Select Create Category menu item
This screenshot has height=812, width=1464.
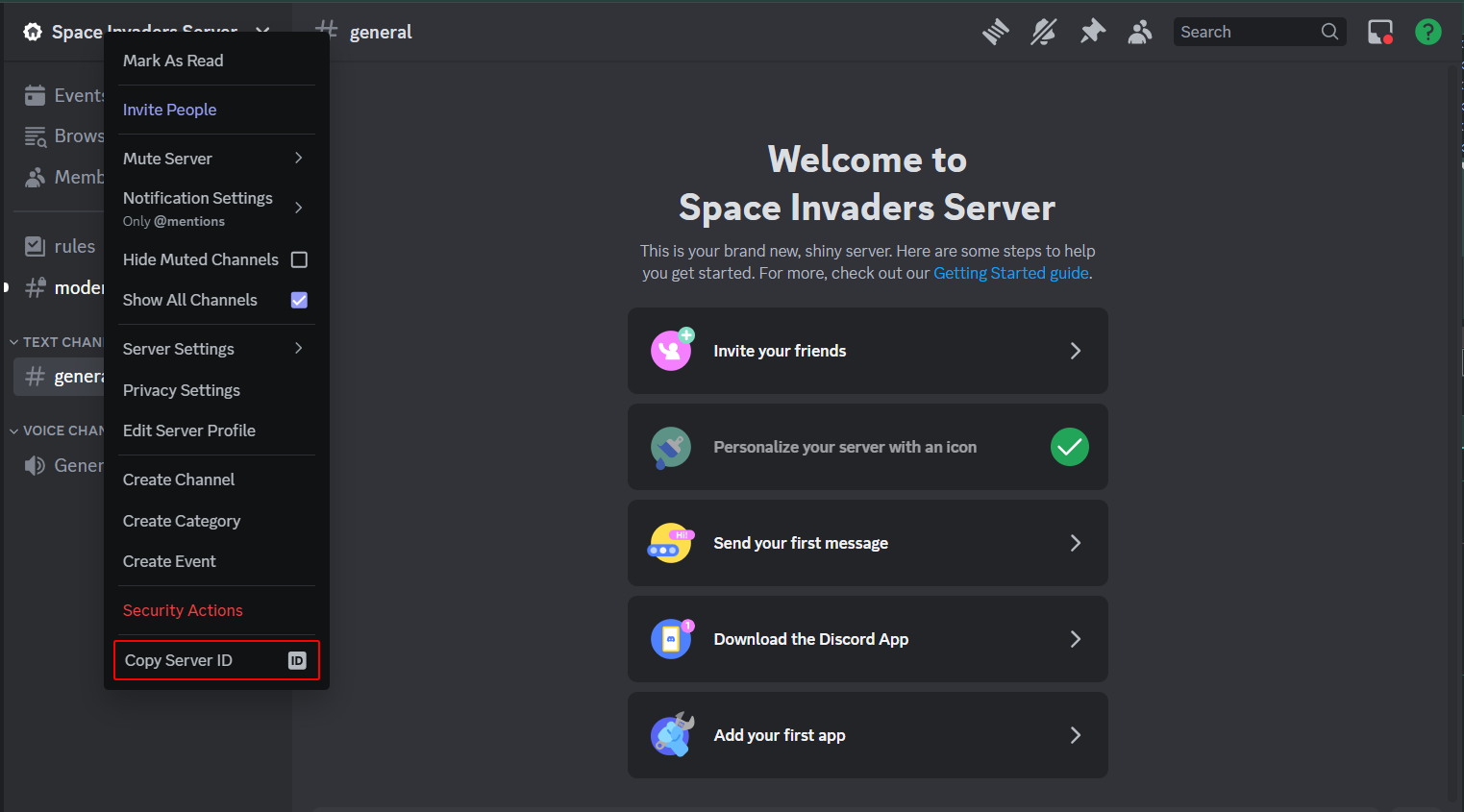click(216, 521)
